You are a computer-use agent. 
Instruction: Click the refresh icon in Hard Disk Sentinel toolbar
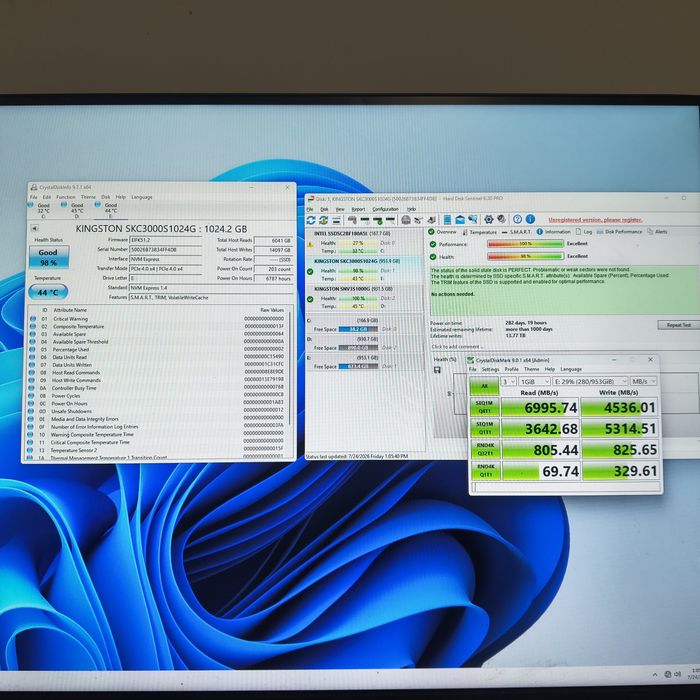coord(311,220)
